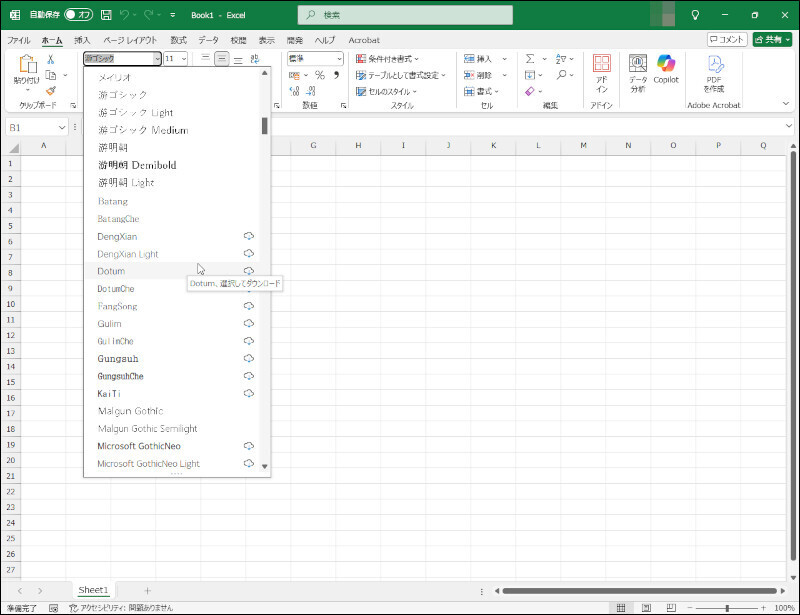Select the Format Painter brush icon
The image size is (800, 615).
[51, 91]
